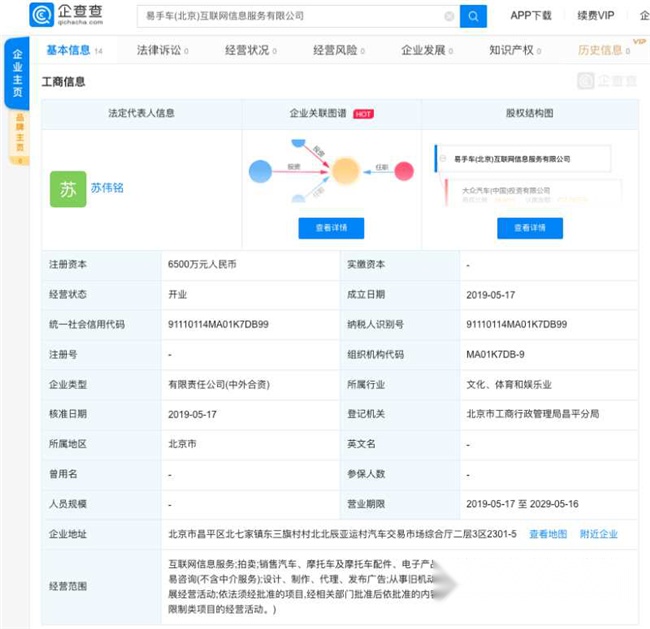650x629 pixels.
Task: Click 经营状态 value 开业
Action: pyautogui.click(x=177, y=295)
